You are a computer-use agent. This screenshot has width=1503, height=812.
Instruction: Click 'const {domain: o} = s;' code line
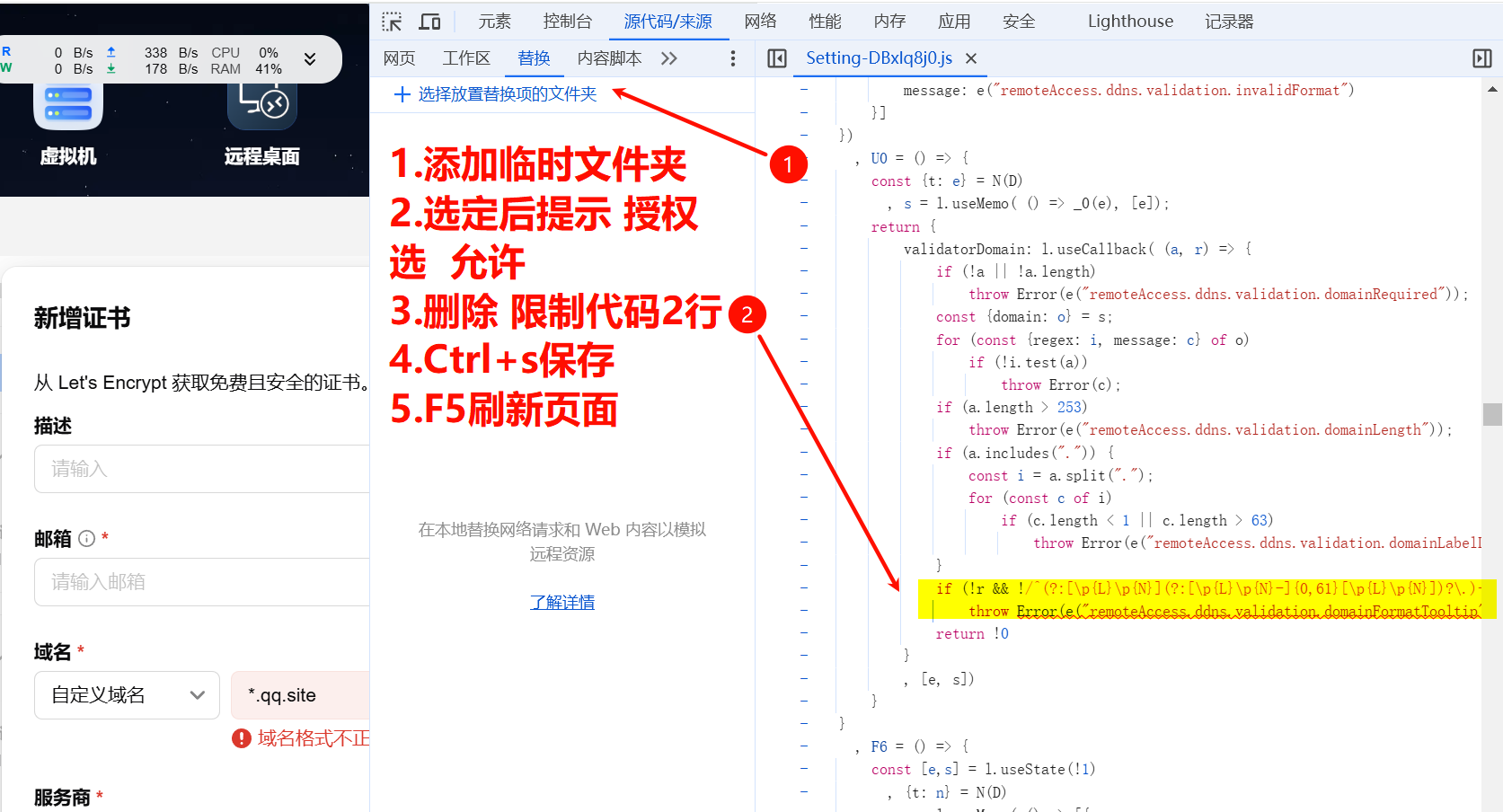(x=1024, y=317)
